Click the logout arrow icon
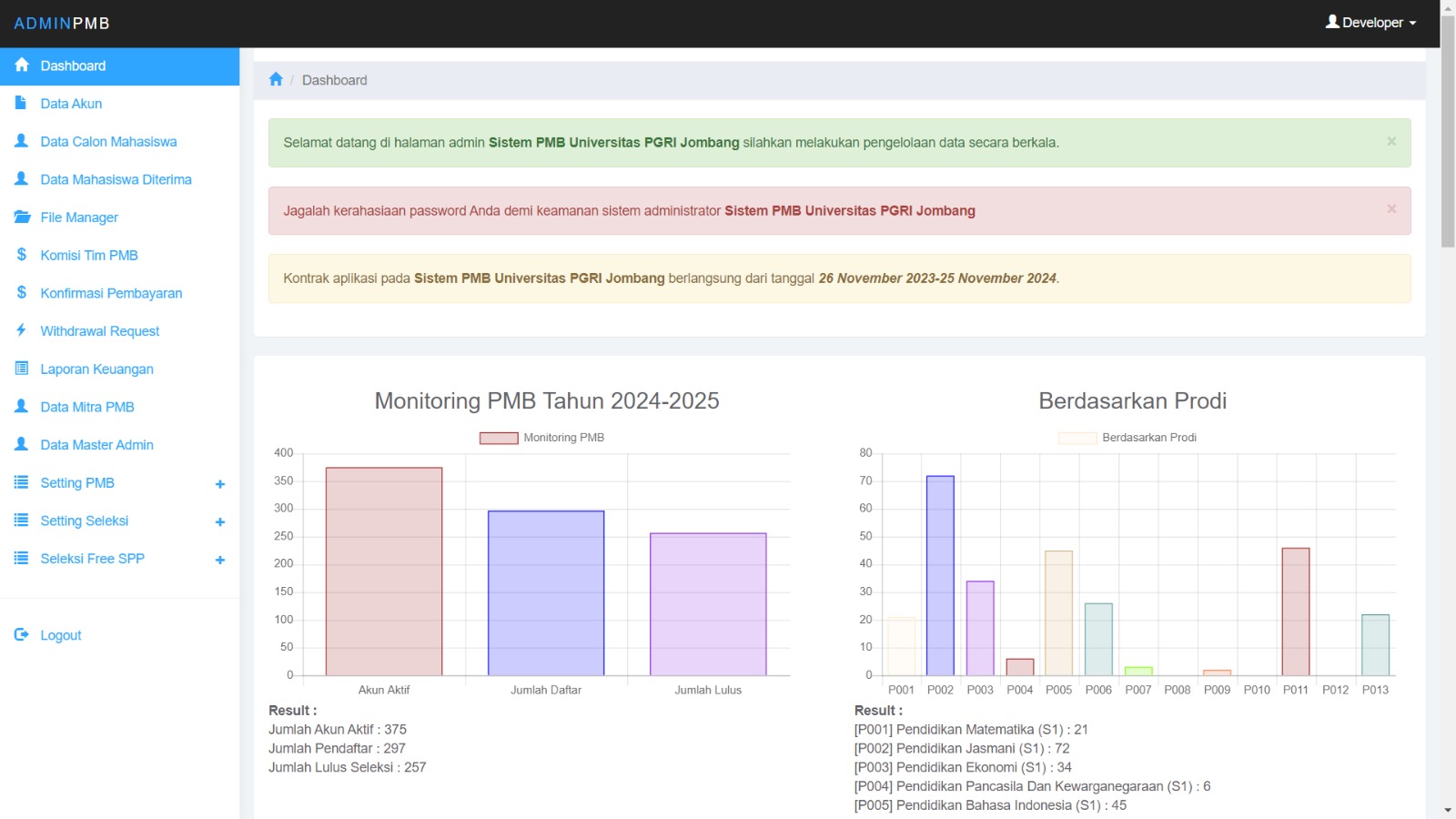 coord(22,634)
